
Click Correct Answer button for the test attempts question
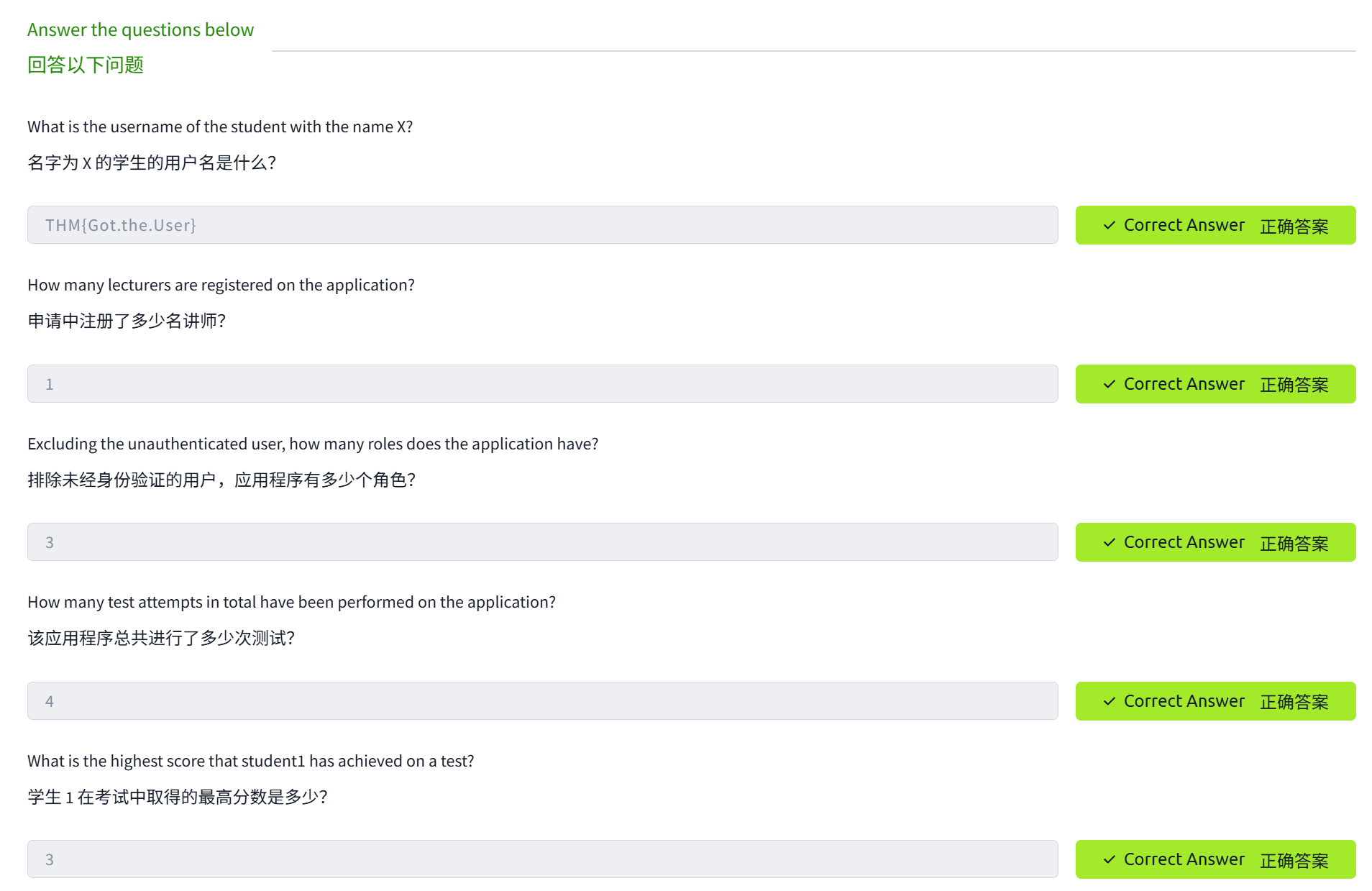coord(1215,701)
